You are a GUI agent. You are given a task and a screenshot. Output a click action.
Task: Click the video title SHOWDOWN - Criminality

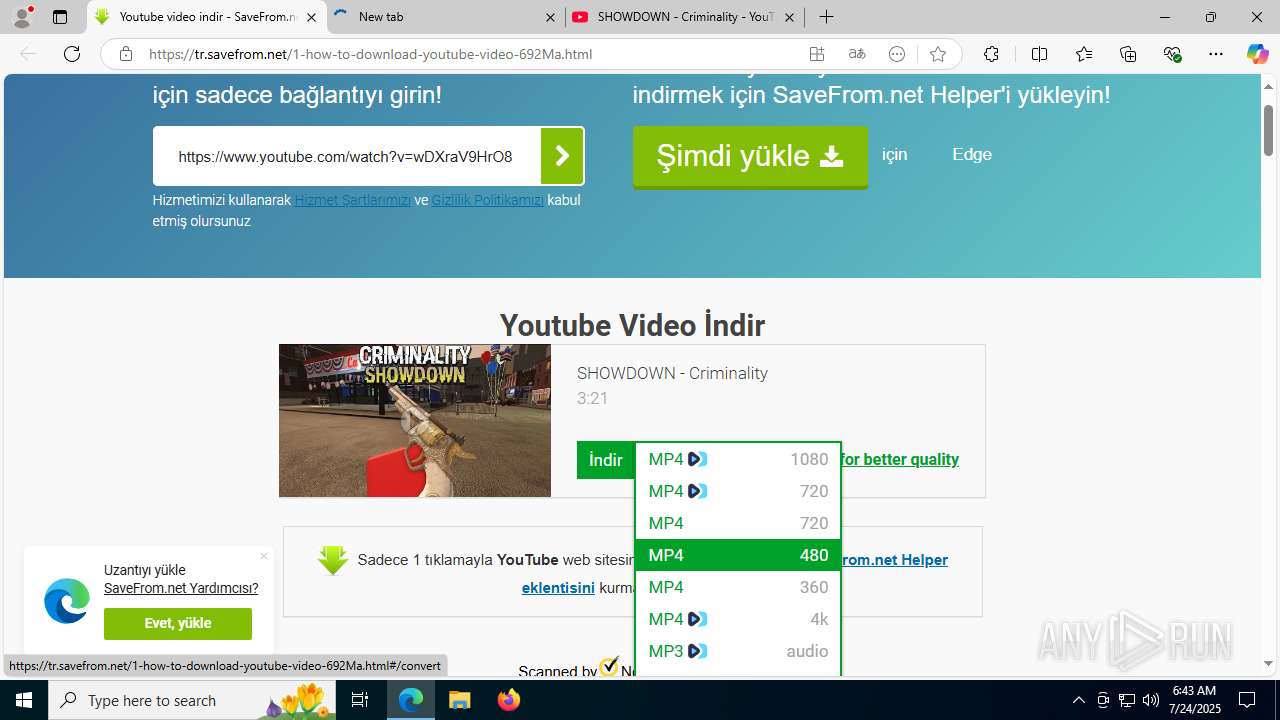click(672, 373)
